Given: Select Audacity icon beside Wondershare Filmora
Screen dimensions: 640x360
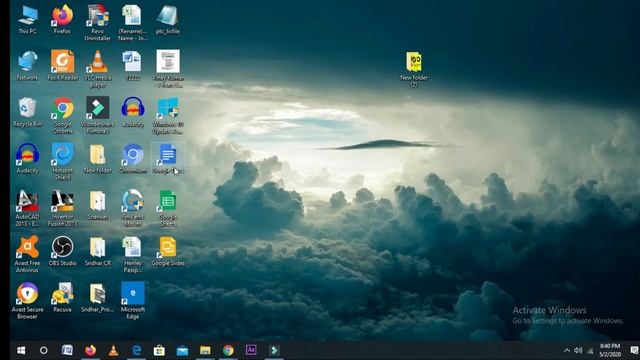Looking at the screenshot, I should click(132, 112).
